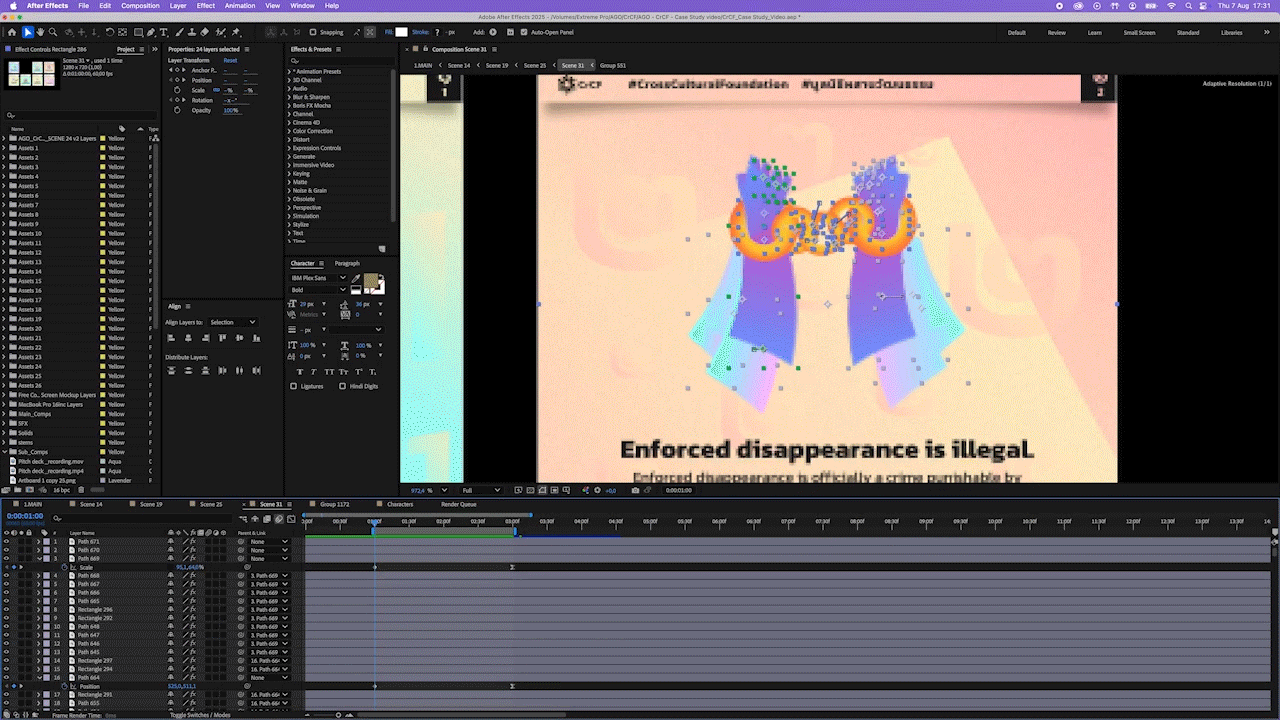Toggle Scale property stopwatch in Properties
The width and height of the screenshot is (1280, 720).
[x=178, y=90]
